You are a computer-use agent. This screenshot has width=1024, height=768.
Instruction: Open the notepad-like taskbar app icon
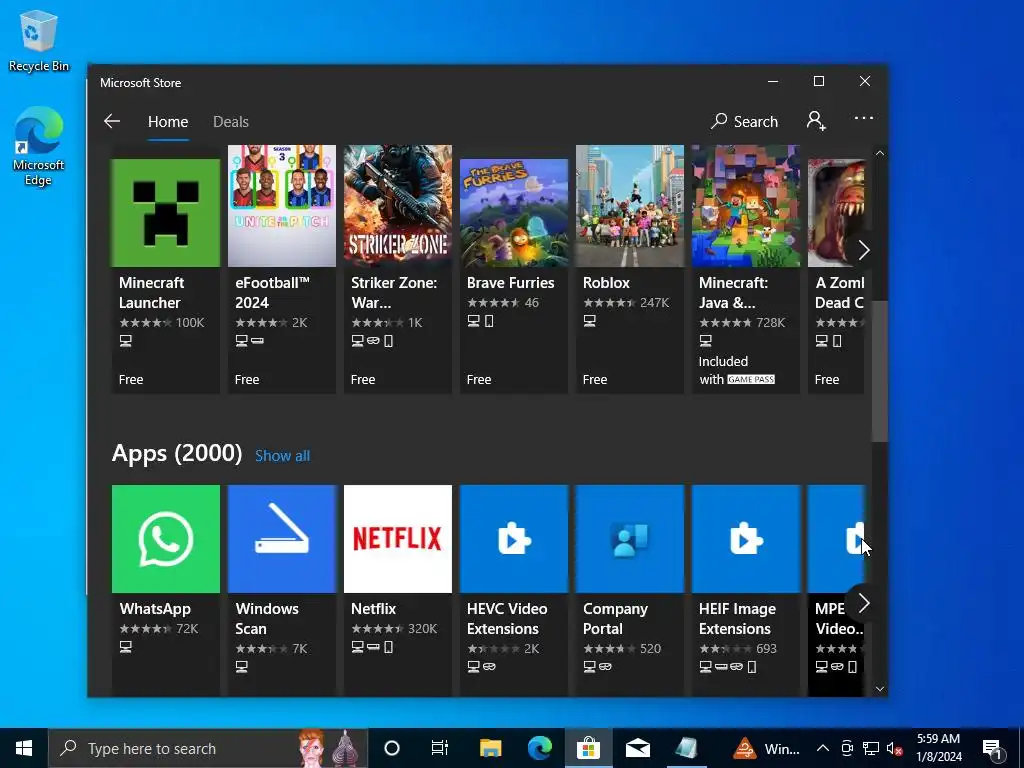coord(686,748)
